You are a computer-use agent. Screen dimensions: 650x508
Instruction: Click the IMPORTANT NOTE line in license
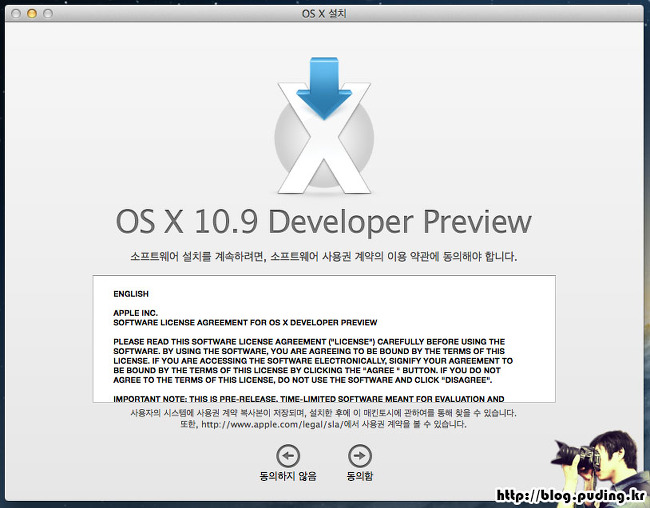point(308,399)
